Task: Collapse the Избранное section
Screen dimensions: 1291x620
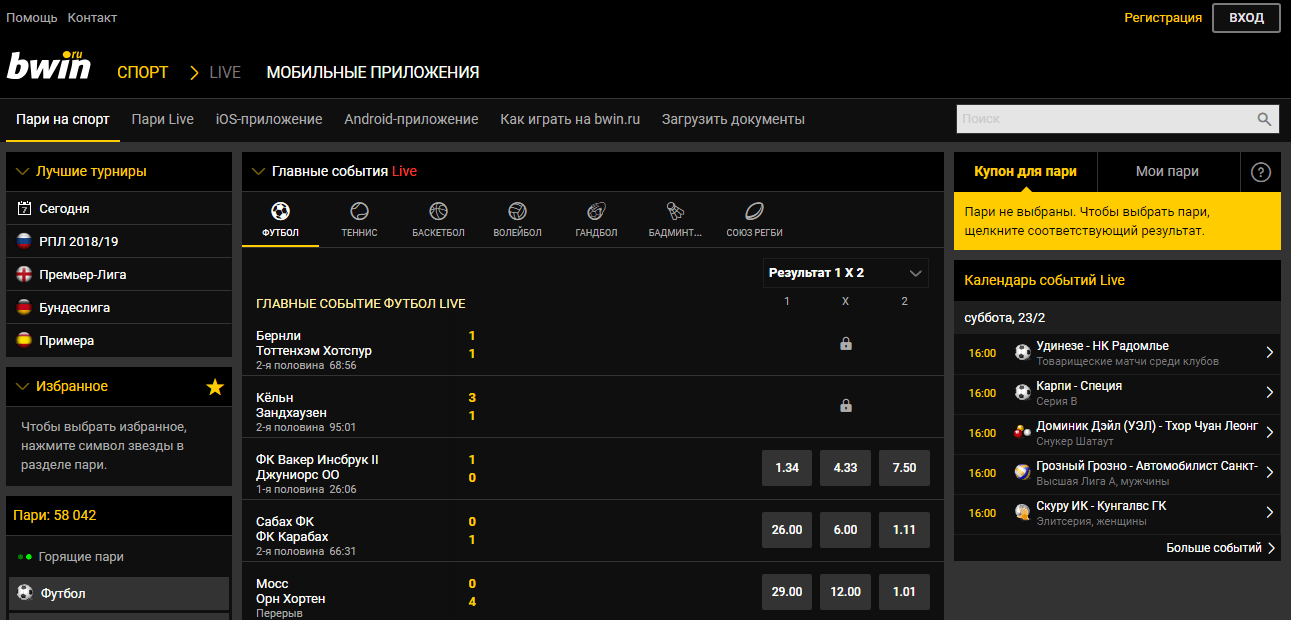Action: 22,387
